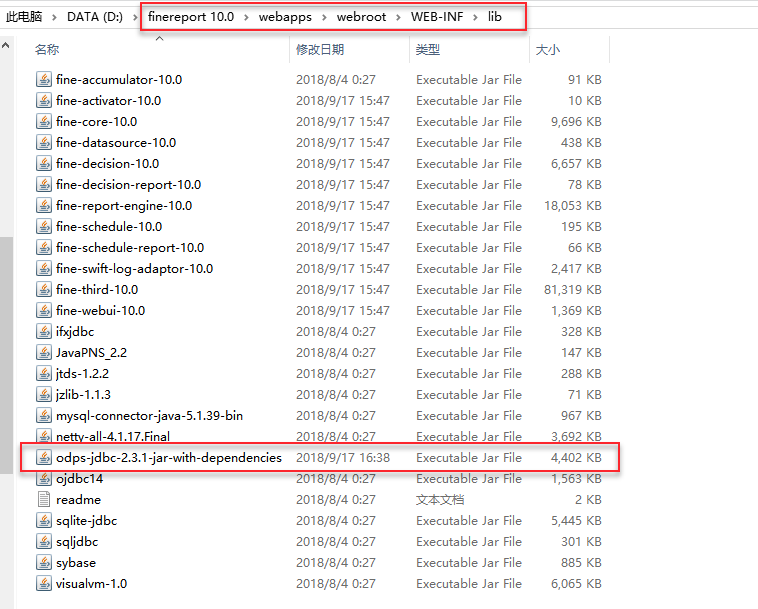Click the fine-activator-10.0 jar icon

click(x=44, y=101)
